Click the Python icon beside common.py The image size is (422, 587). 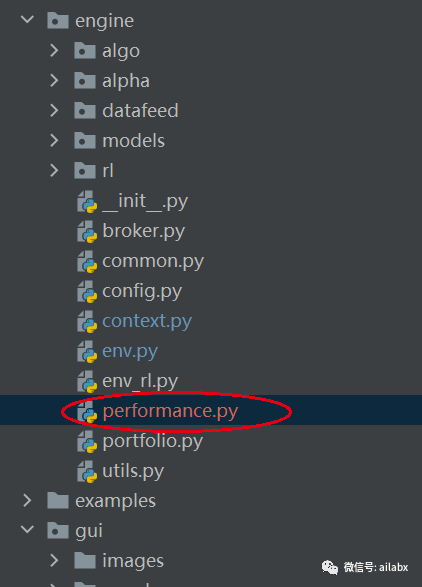coord(87,261)
